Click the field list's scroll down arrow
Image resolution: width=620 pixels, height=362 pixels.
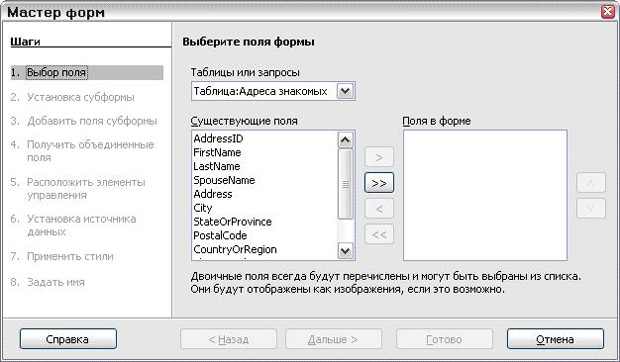click(x=345, y=251)
